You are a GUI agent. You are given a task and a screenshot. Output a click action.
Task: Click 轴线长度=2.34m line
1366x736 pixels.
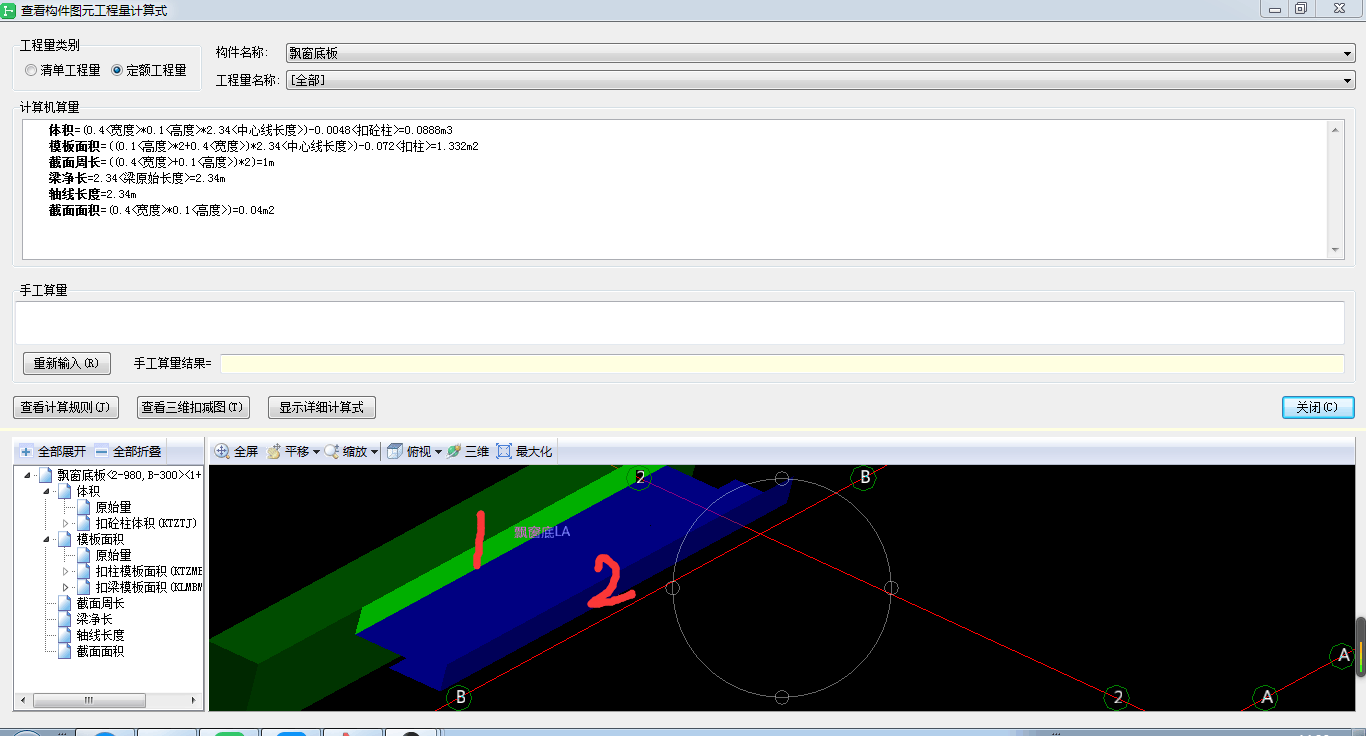[x=92, y=194]
